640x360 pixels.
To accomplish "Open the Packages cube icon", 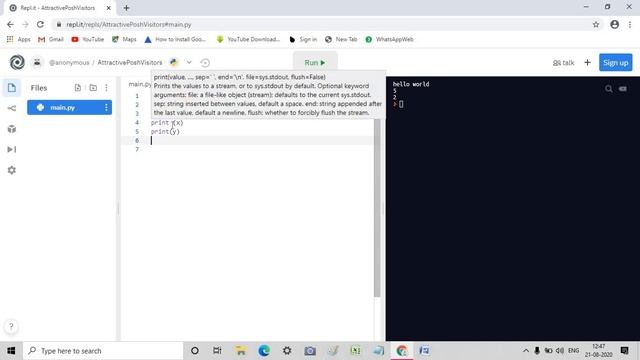I will pyautogui.click(x=12, y=129).
